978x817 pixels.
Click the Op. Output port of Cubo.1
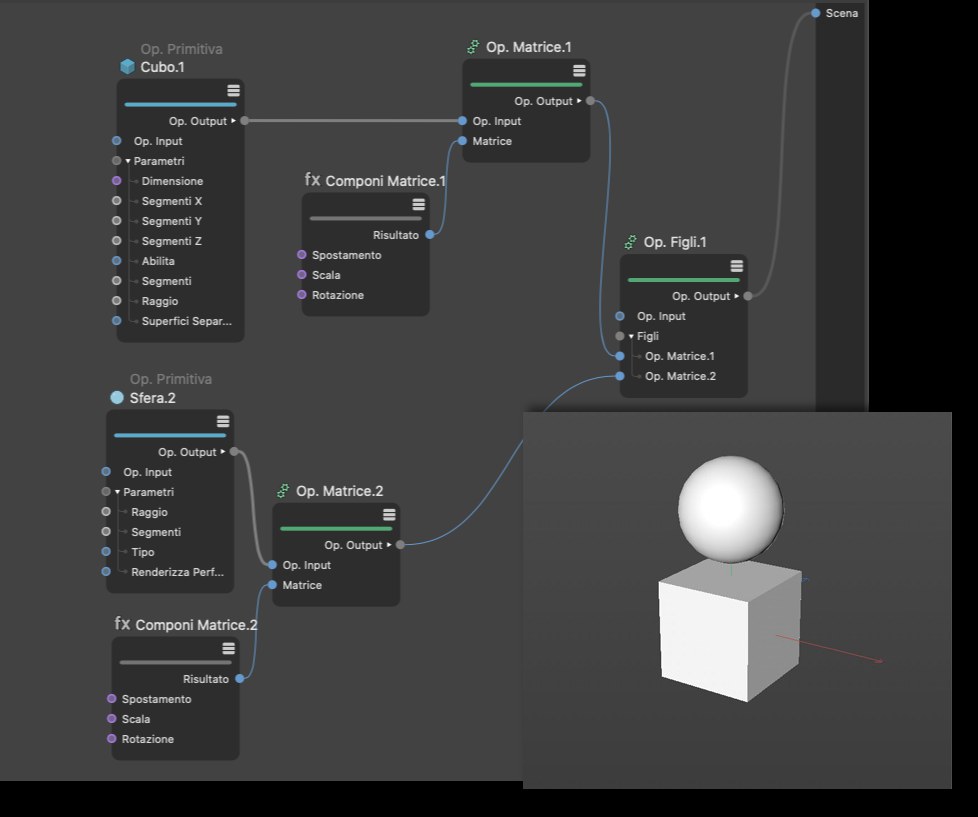[244, 120]
